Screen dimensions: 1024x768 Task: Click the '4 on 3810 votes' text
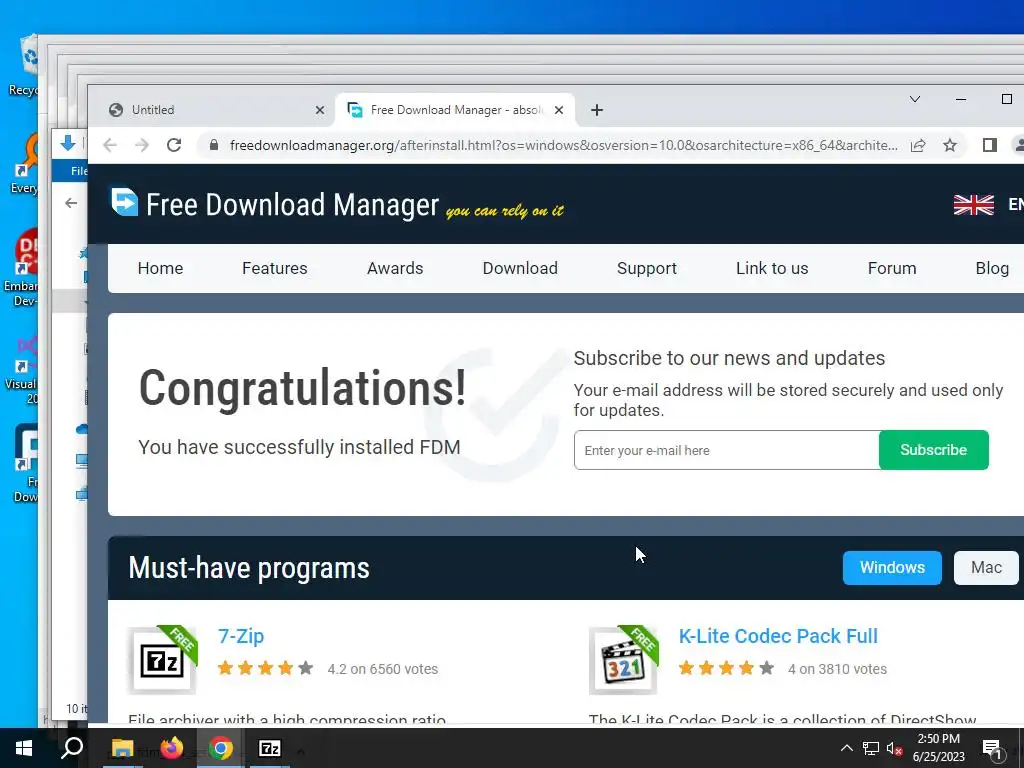coord(837,669)
